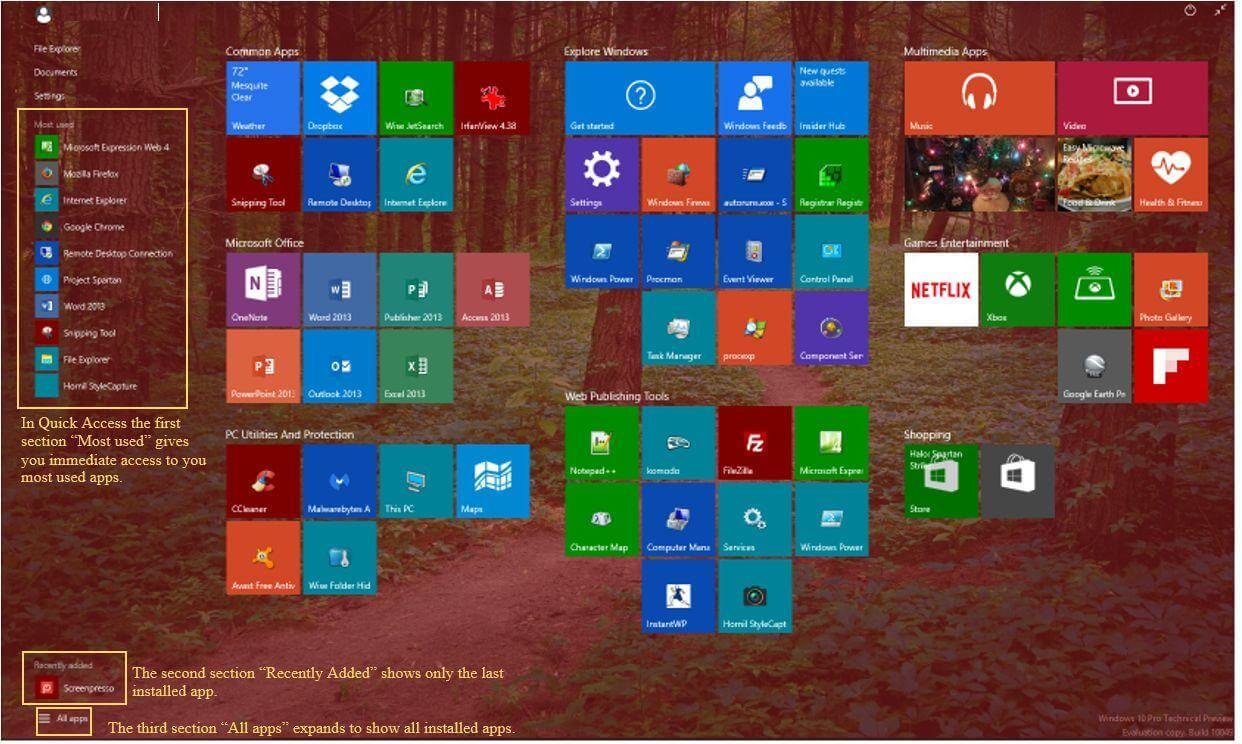Image resolution: width=1242 pixels, height=744 pixels.
Task: Open the Get started tile
Action: pos(640,98)
